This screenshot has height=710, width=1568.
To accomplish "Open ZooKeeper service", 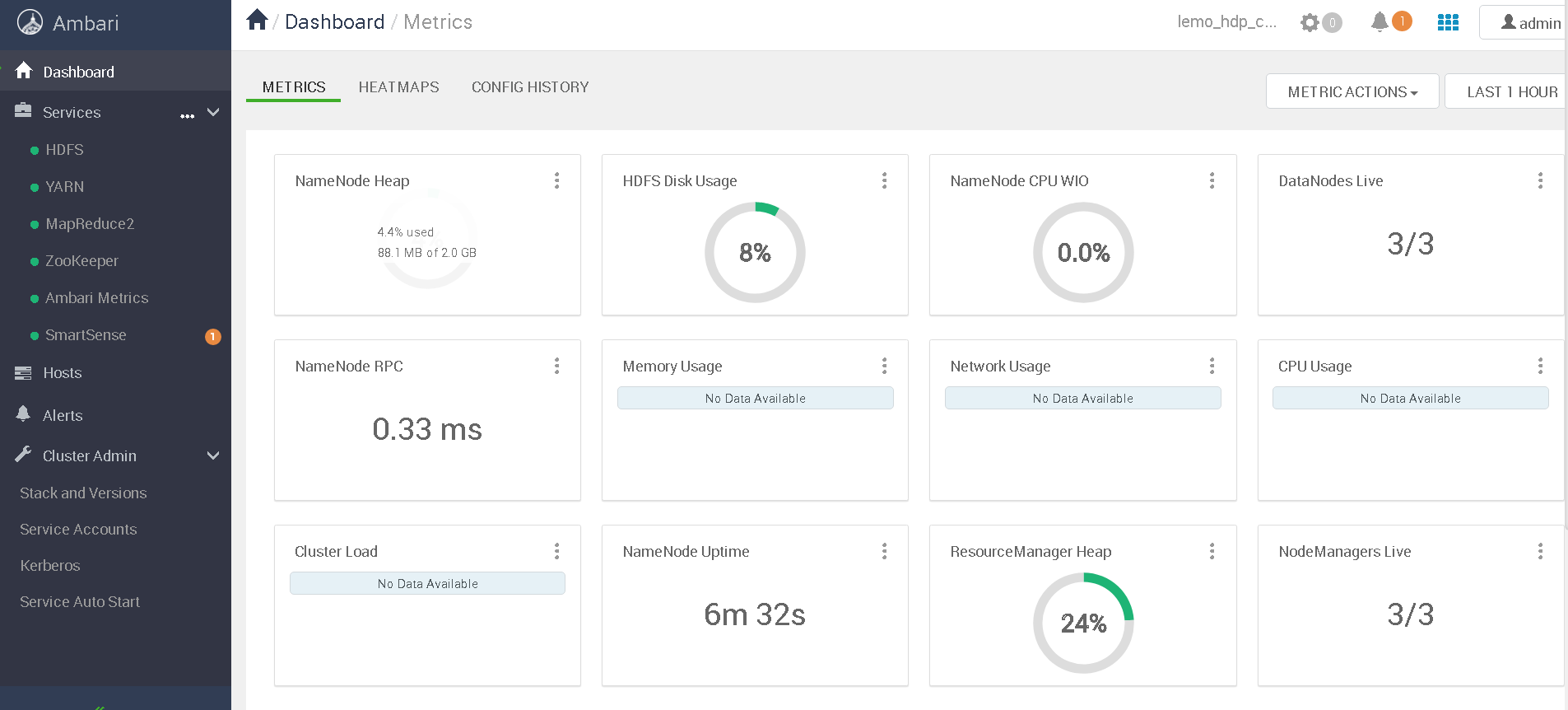I will 81,261.
